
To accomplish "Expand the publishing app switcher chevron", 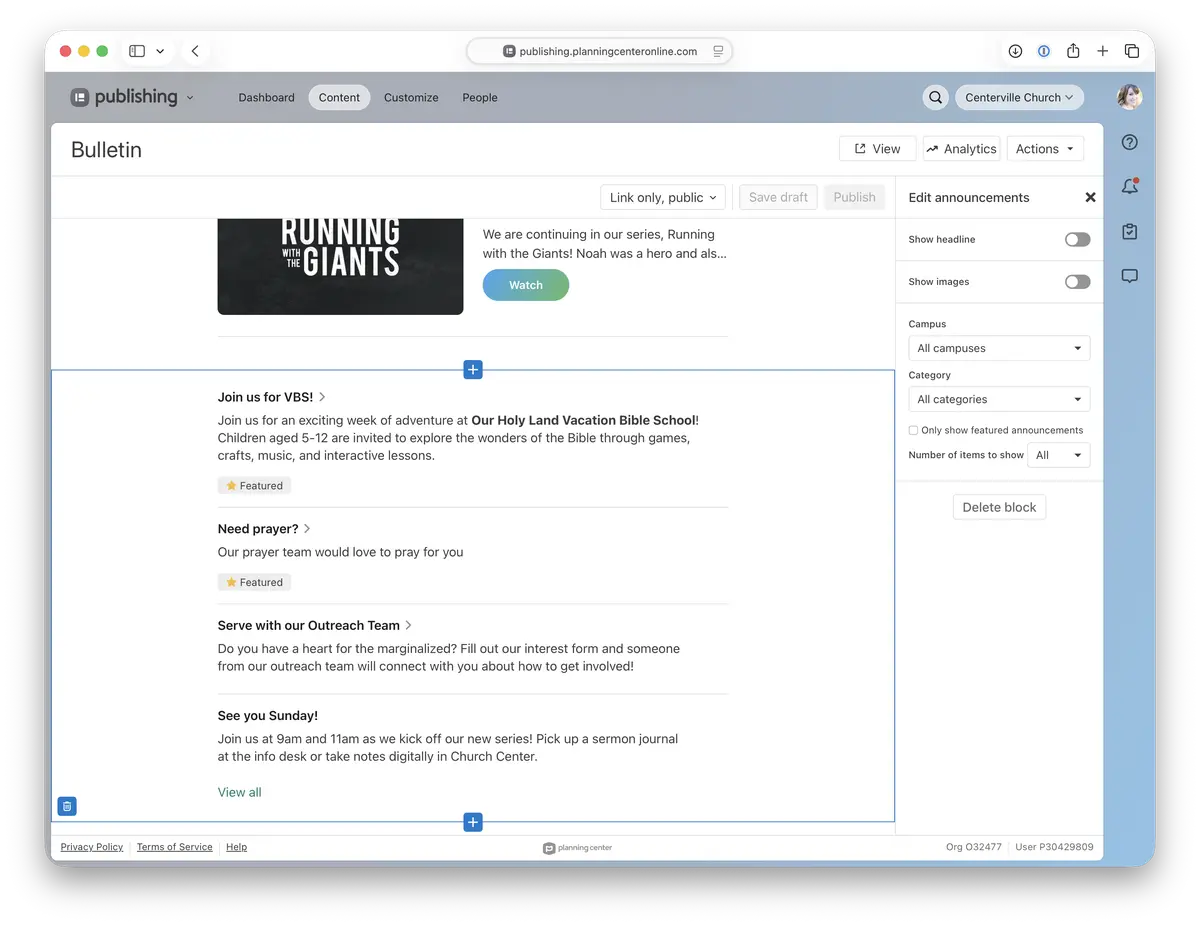I will point(190,98).
